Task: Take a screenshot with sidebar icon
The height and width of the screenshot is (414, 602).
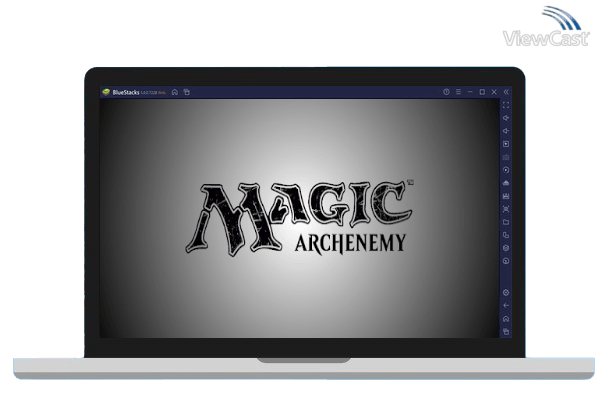Action: point(506,209)
